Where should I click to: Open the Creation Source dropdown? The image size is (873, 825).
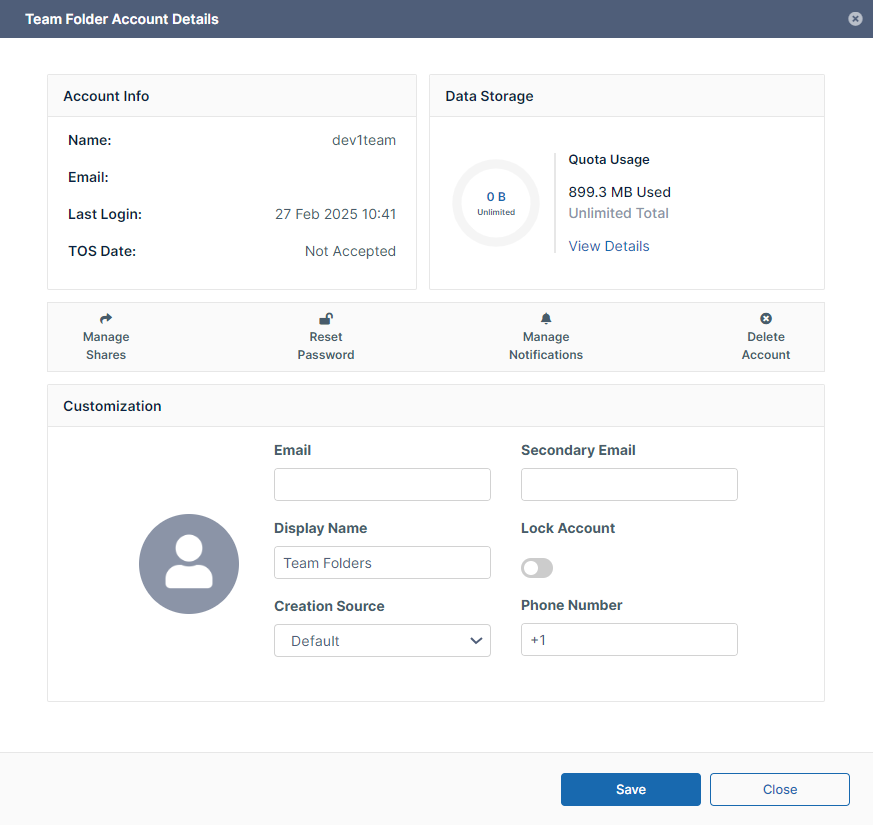click(382, 641)
